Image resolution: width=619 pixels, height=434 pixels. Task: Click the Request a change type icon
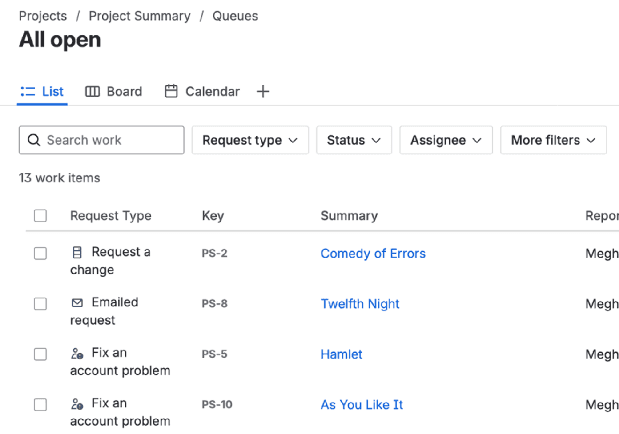[x=77, y=252]
